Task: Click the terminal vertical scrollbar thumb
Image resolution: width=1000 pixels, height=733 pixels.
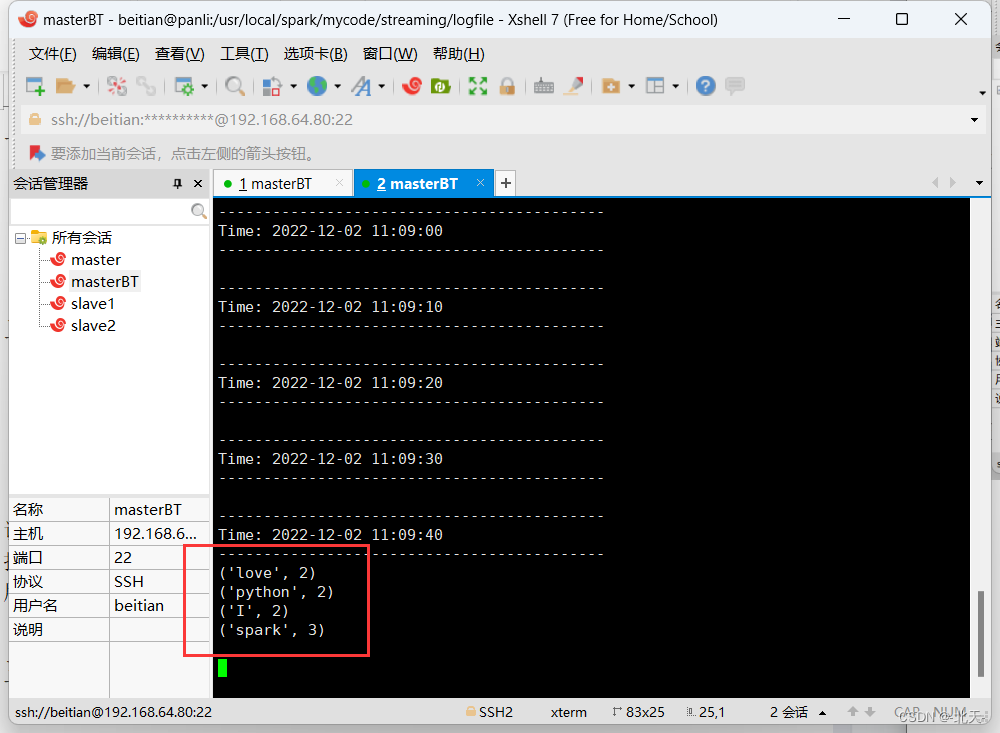Action: [980, 633]
